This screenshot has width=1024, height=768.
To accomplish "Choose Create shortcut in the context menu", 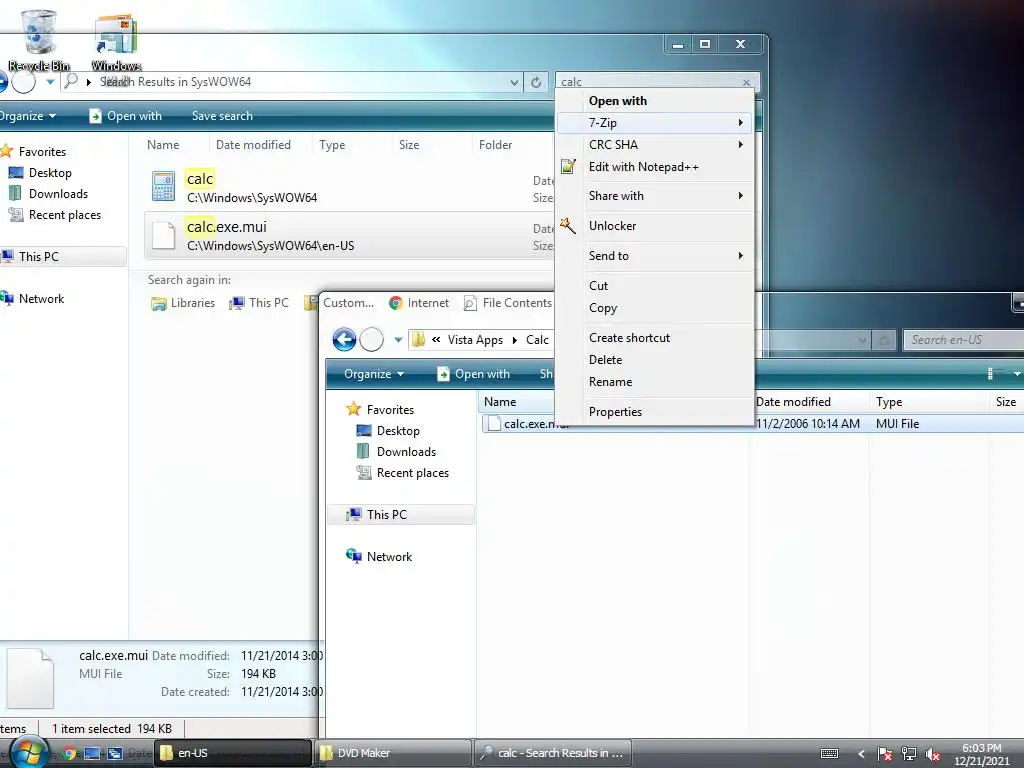I will coord(654,338).
